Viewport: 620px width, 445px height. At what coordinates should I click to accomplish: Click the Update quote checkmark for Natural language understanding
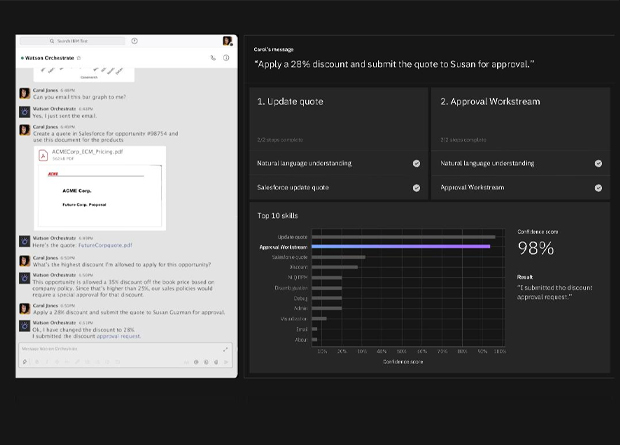(x=416, y=163)
